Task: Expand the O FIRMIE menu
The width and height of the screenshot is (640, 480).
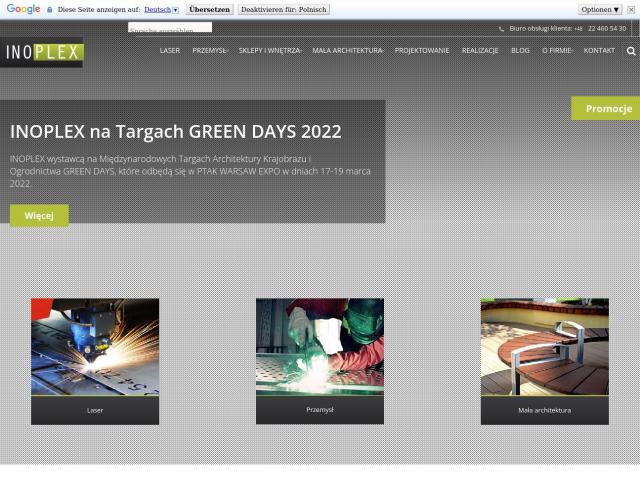Action: (557, 51)
